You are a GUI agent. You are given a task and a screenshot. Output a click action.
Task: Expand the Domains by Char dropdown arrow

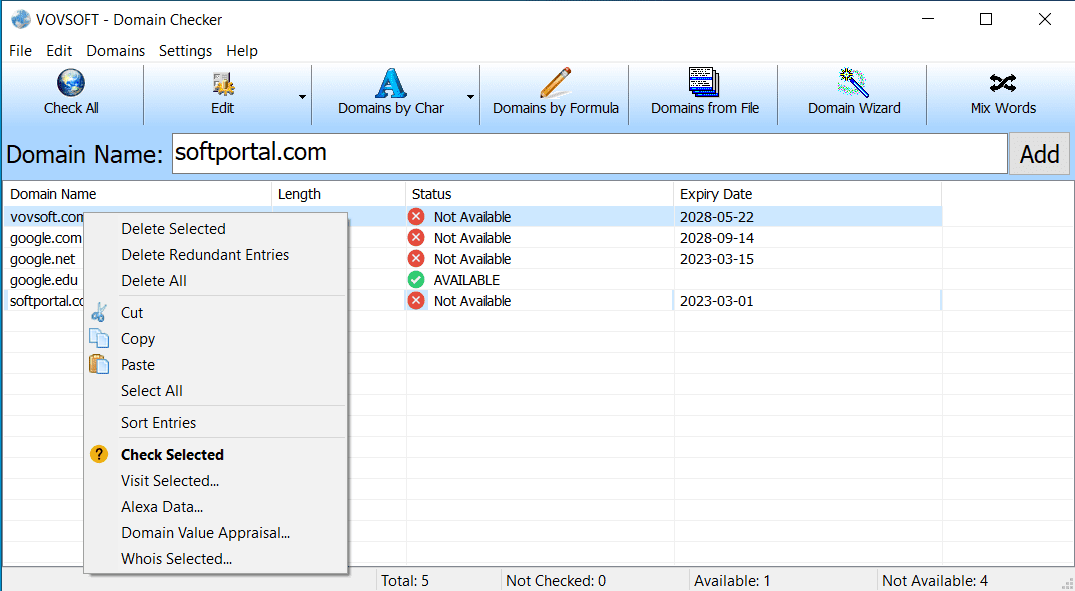pos(470,97)
